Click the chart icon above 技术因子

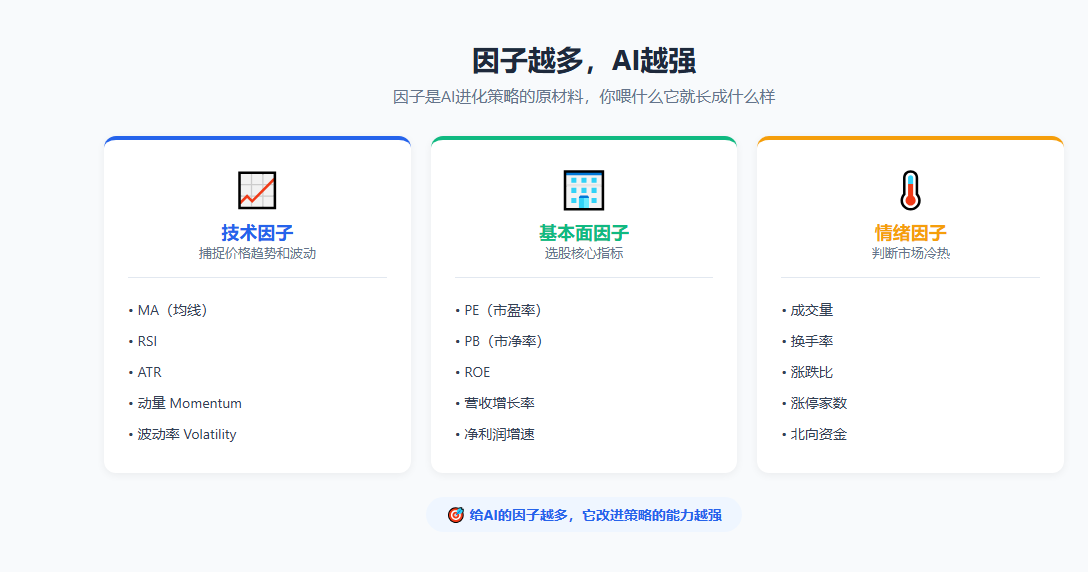tap(257, 190)
